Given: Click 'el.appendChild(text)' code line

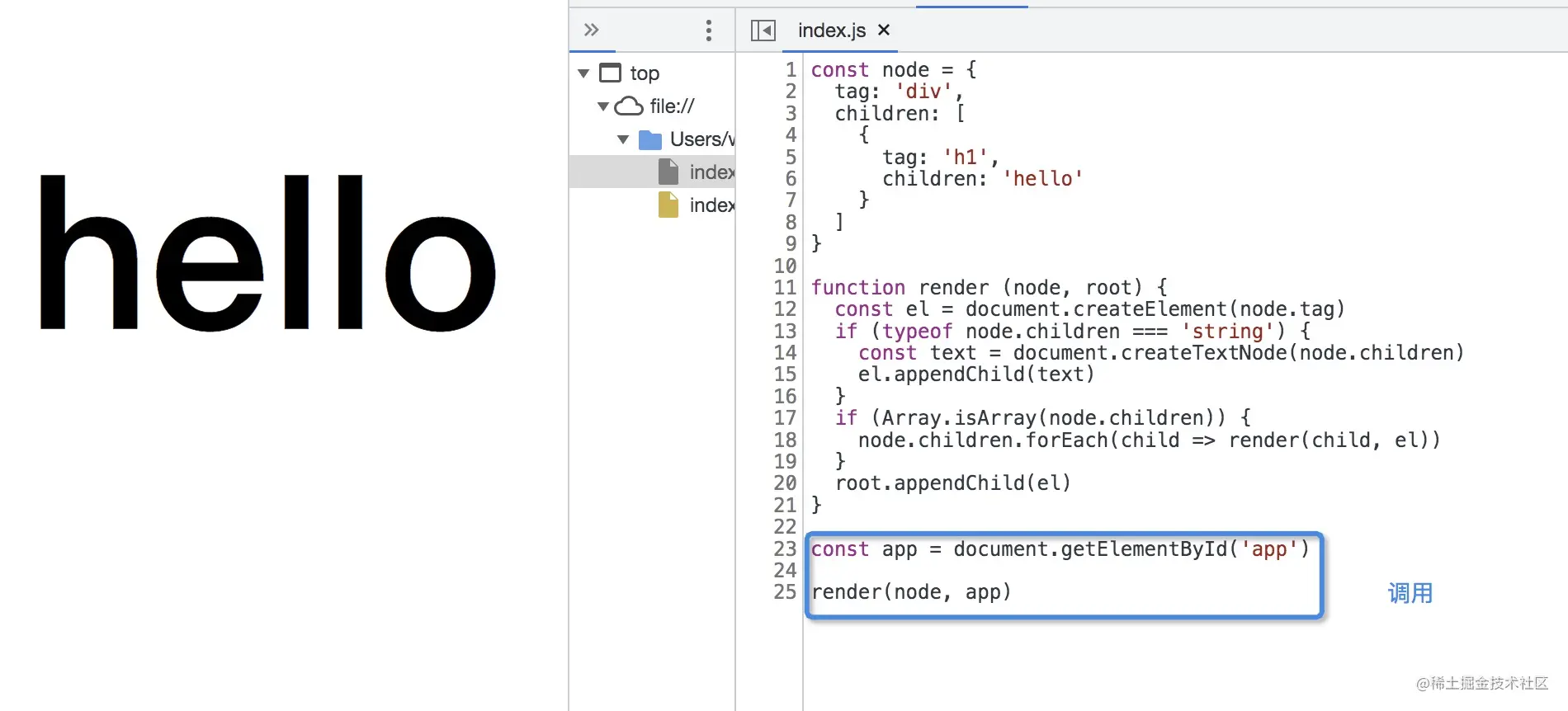Looking at the screenshot, I should tap(976, 374).
